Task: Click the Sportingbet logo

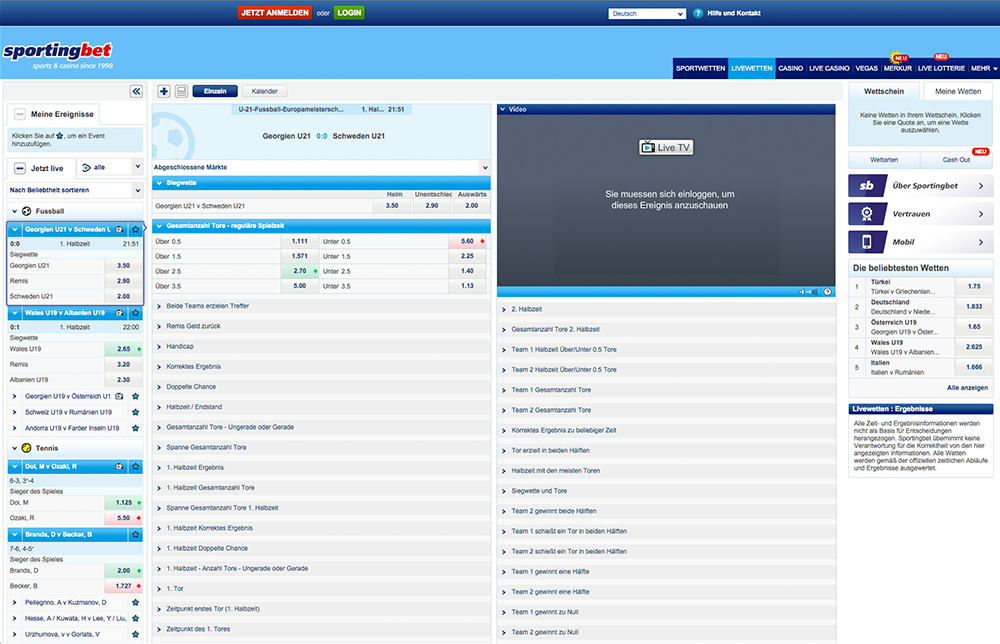Action: [x=58, y=55]
